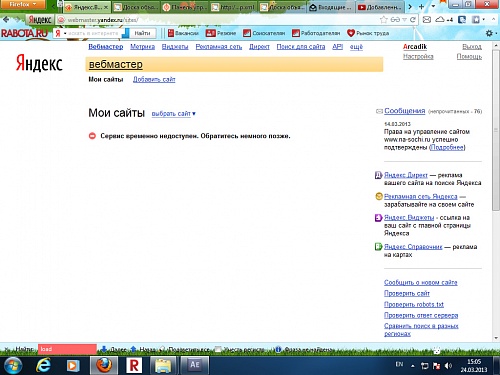Click the volume speaker tray icon

click(x=448, y=366)
